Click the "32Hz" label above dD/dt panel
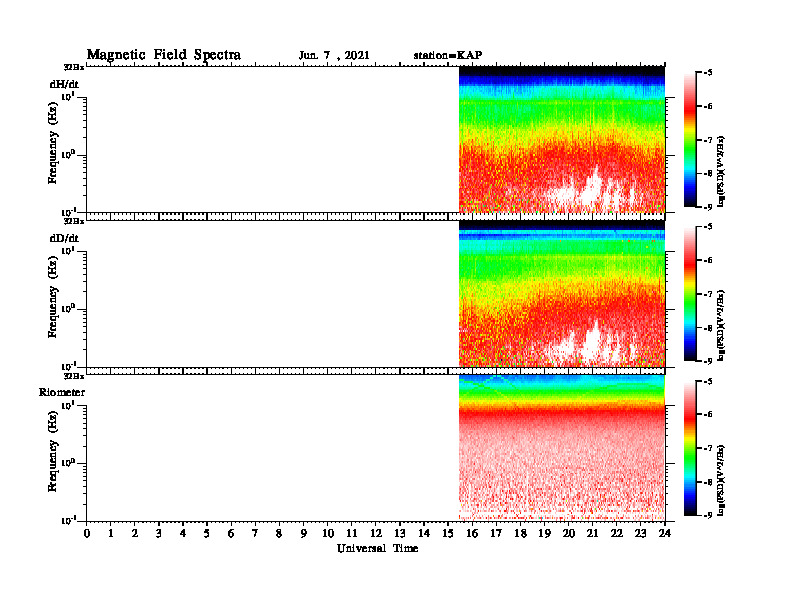Image resolution: width=792 pixels, height=612 pixels. pos(74,221)
